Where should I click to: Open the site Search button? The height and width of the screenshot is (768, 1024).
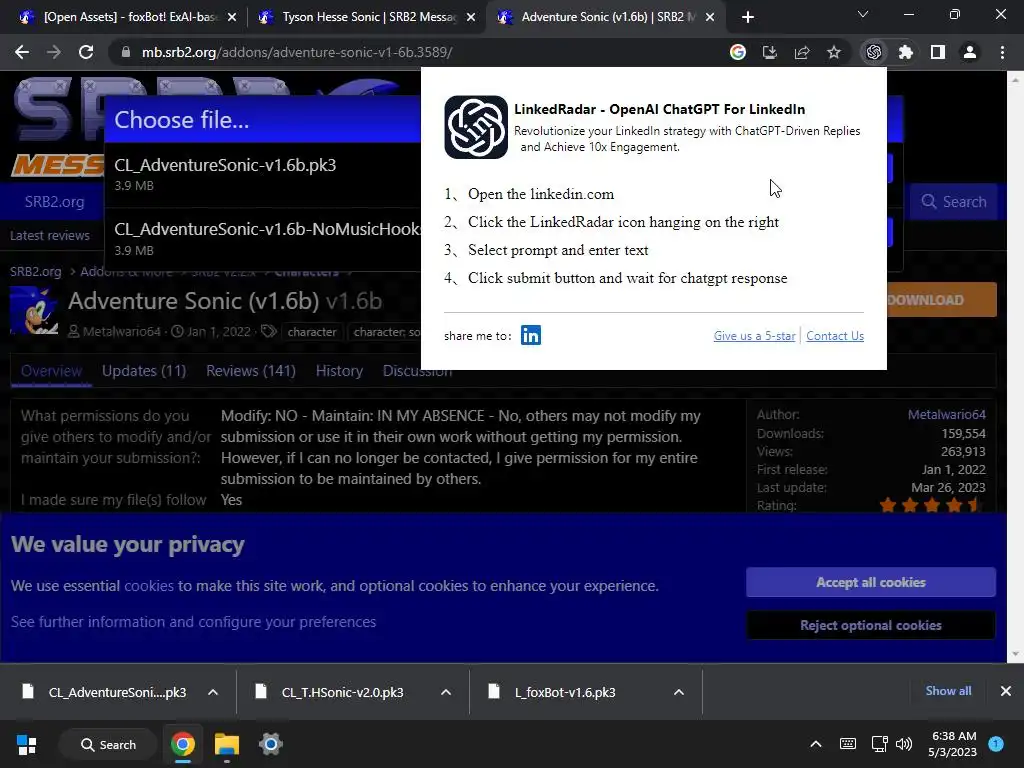(953, 202)
